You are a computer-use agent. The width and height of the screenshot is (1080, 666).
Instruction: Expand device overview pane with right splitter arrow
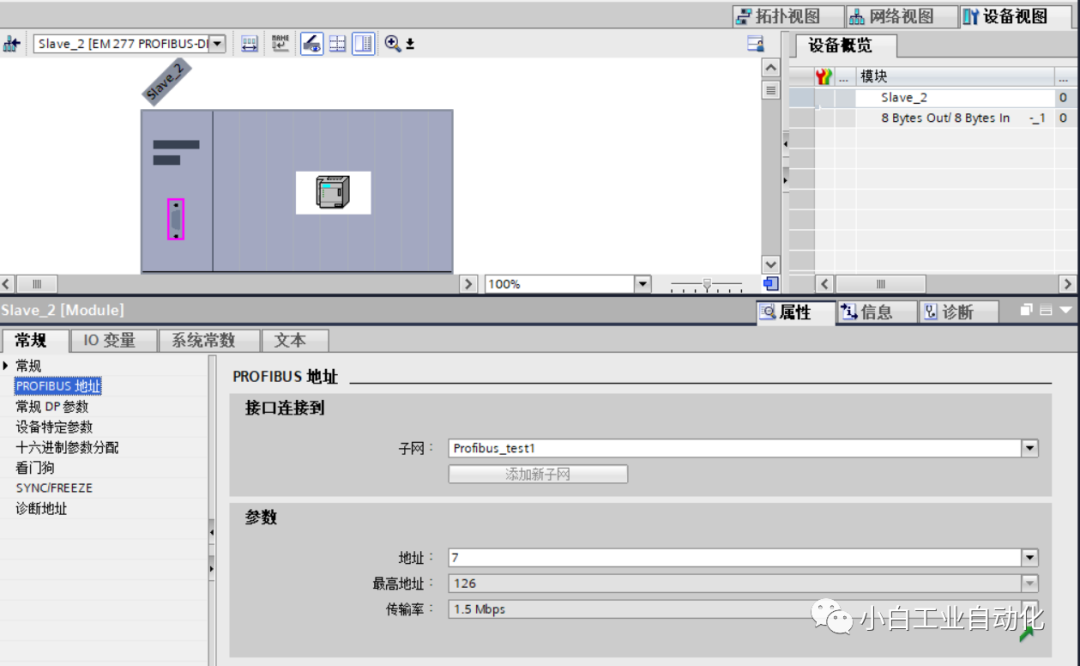pos(785,180)
